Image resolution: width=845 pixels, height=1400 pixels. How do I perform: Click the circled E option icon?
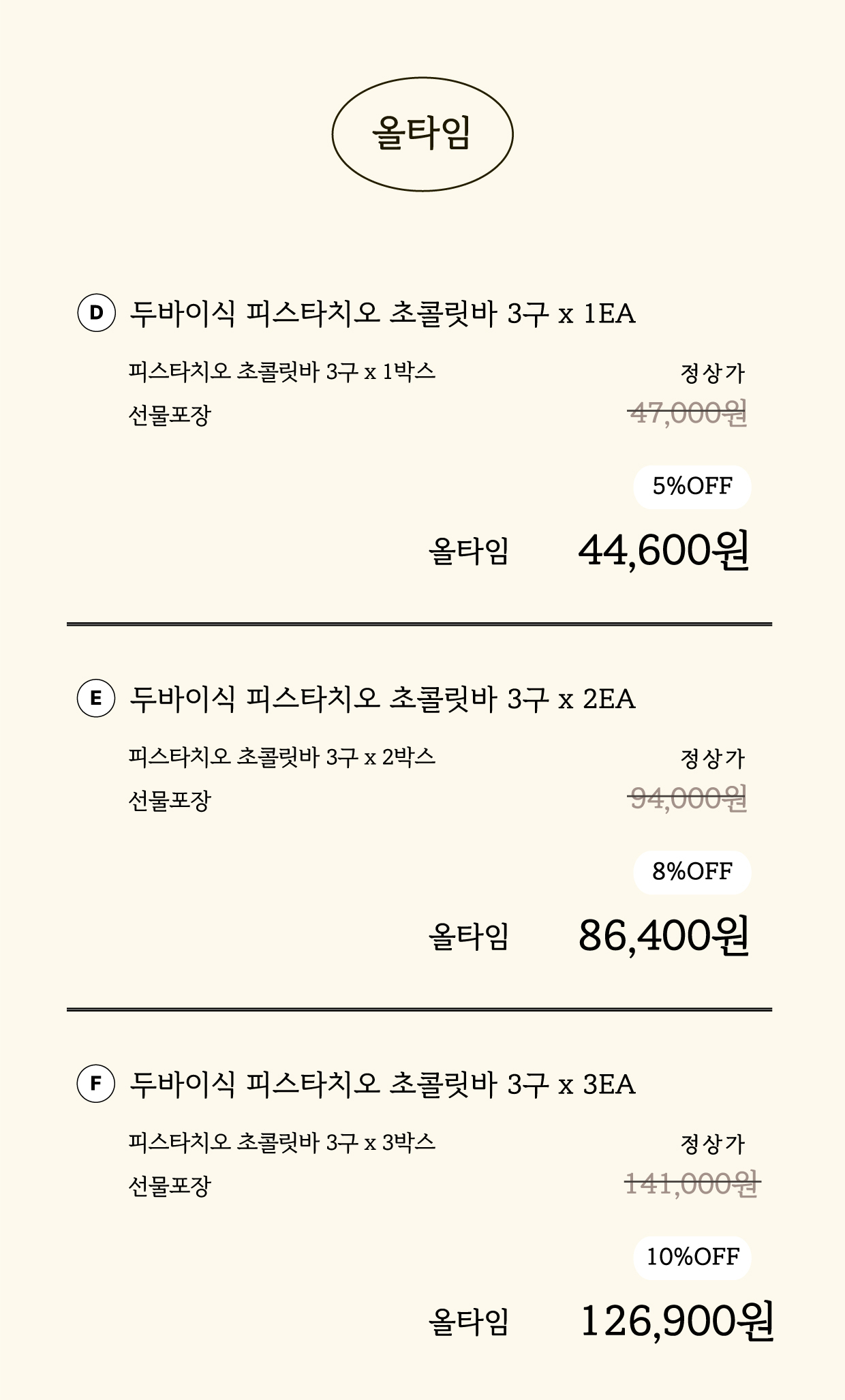tap(96, 698)
